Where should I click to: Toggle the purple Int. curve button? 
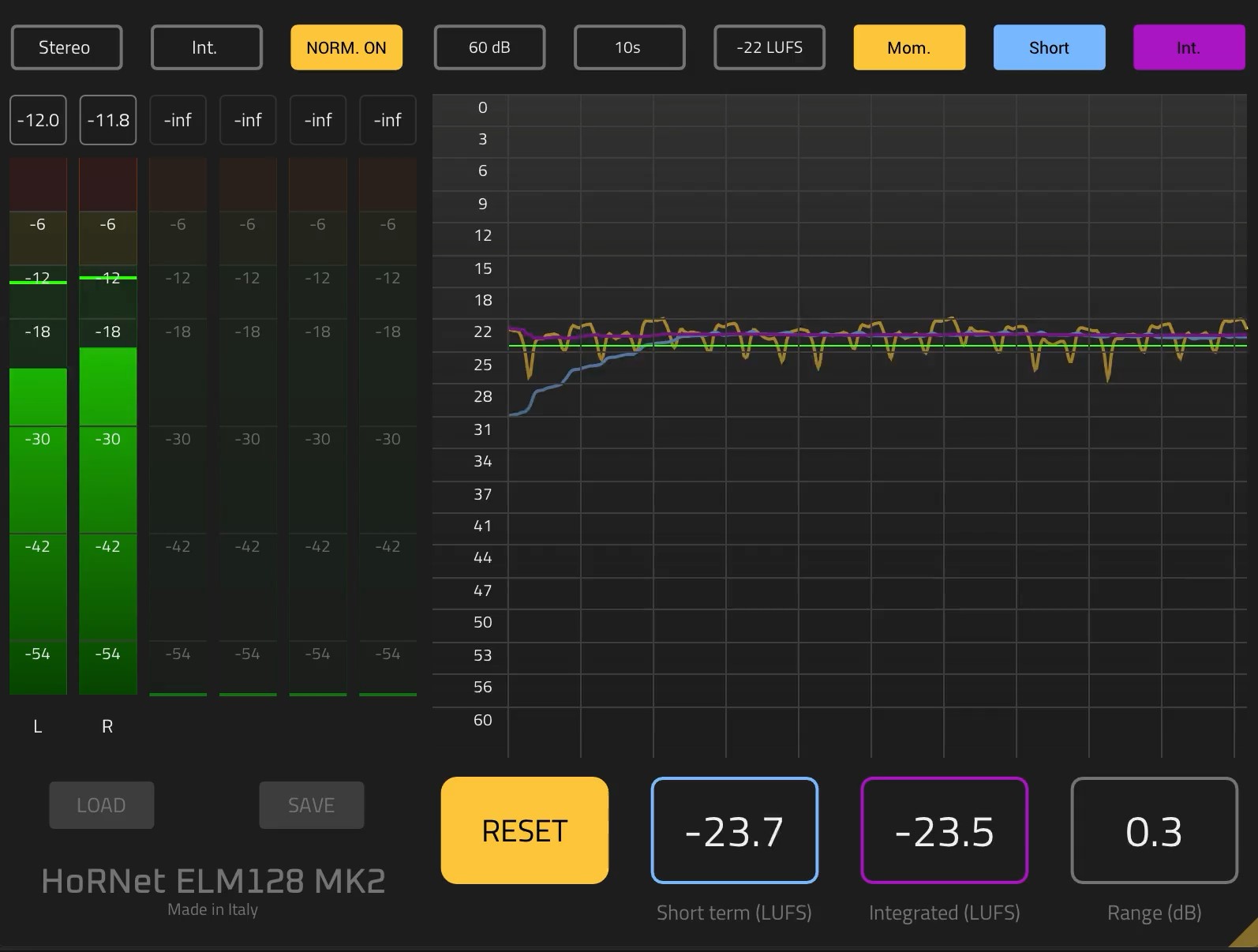tap(1189, 47)
